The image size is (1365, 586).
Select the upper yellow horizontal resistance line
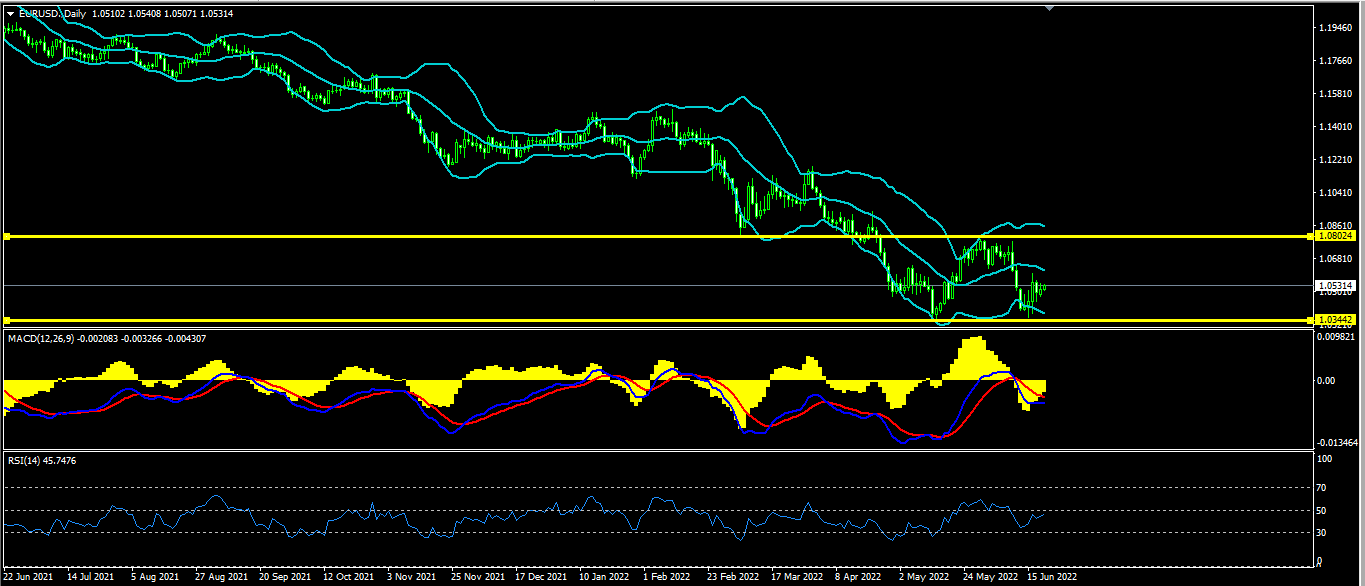[x=660, y=236]
